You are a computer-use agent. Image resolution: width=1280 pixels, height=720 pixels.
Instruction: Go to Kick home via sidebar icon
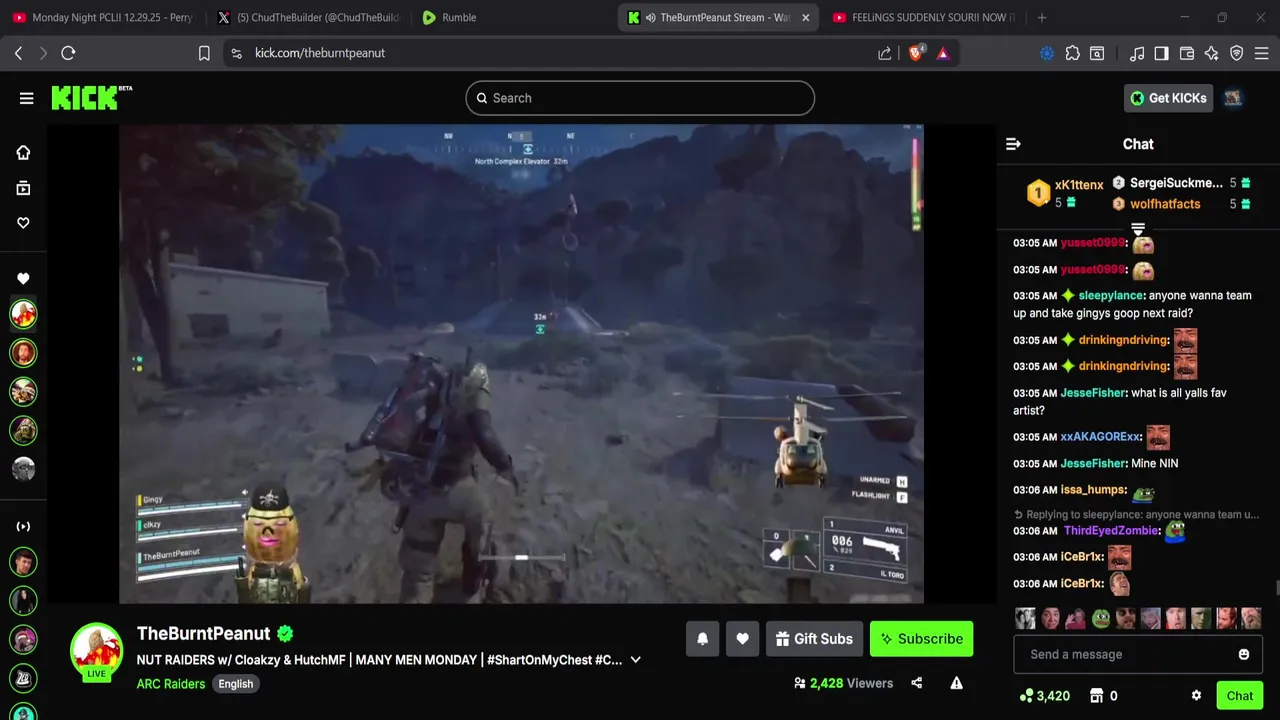coord(23,152)
